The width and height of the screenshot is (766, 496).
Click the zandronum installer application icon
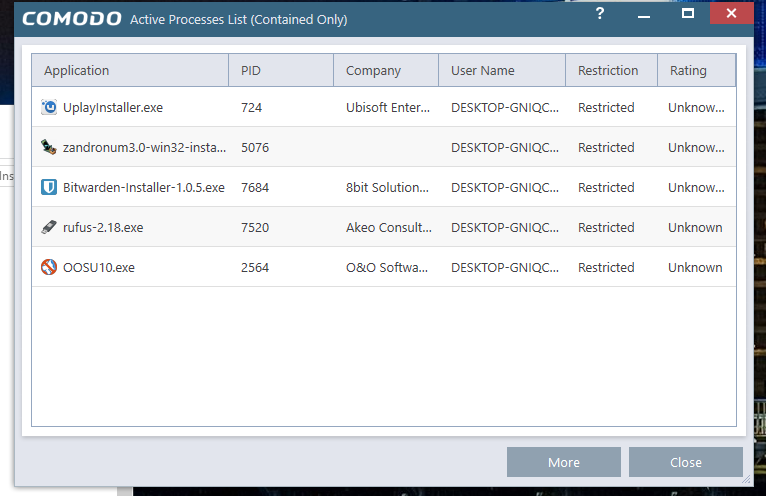tap(49, 147)
